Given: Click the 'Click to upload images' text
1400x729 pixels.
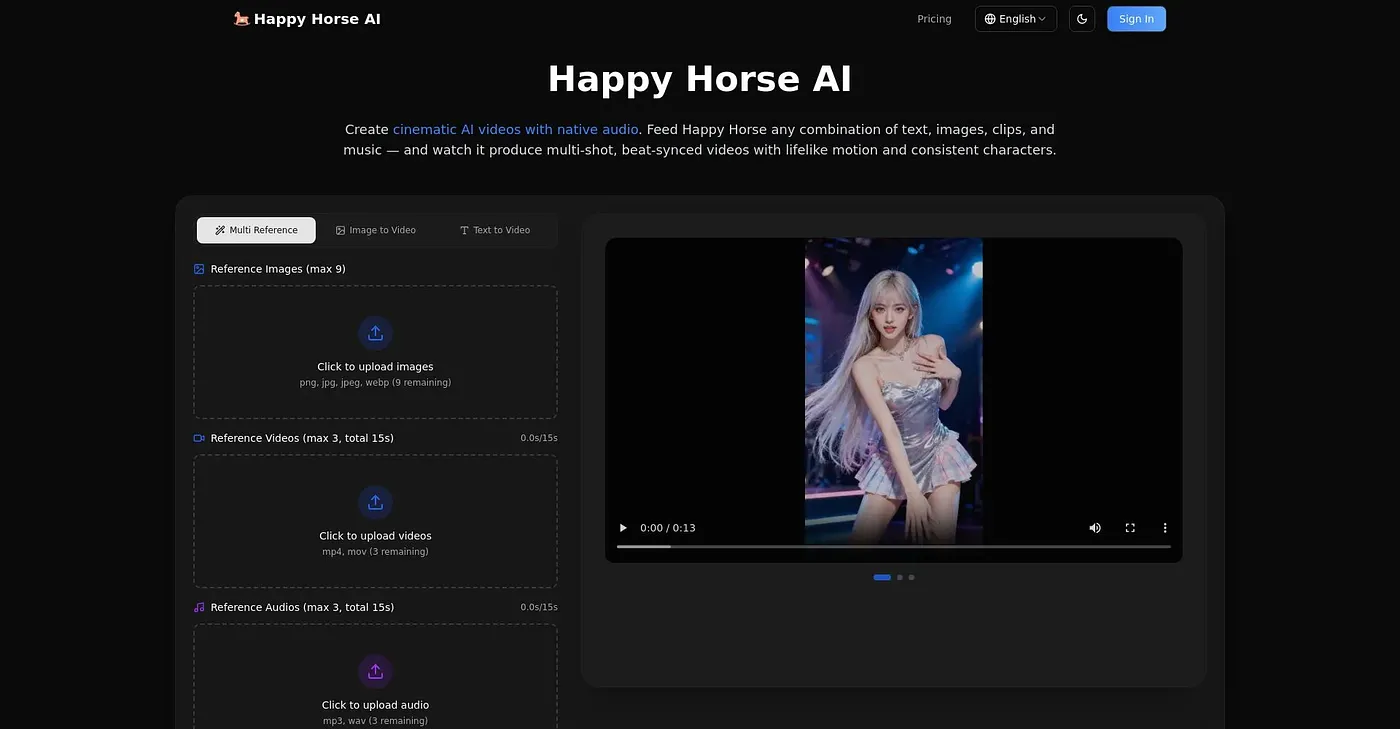Looking at the screenshot, I should point(375,367).
